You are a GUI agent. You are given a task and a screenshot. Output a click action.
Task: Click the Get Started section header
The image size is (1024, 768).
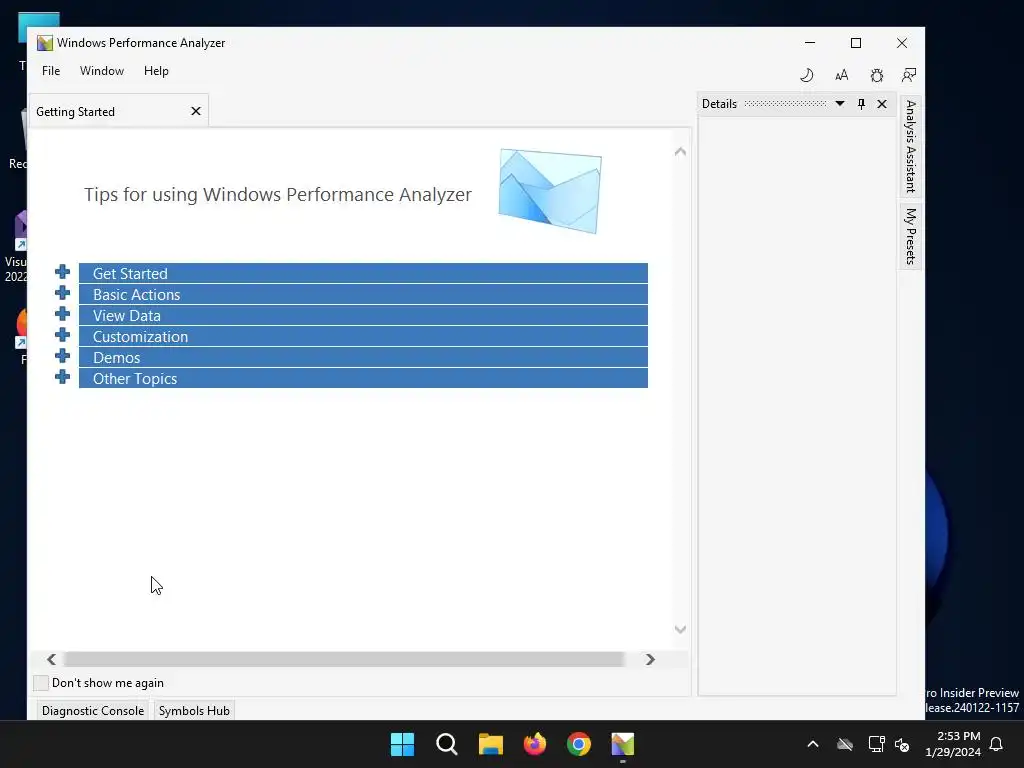363,273
